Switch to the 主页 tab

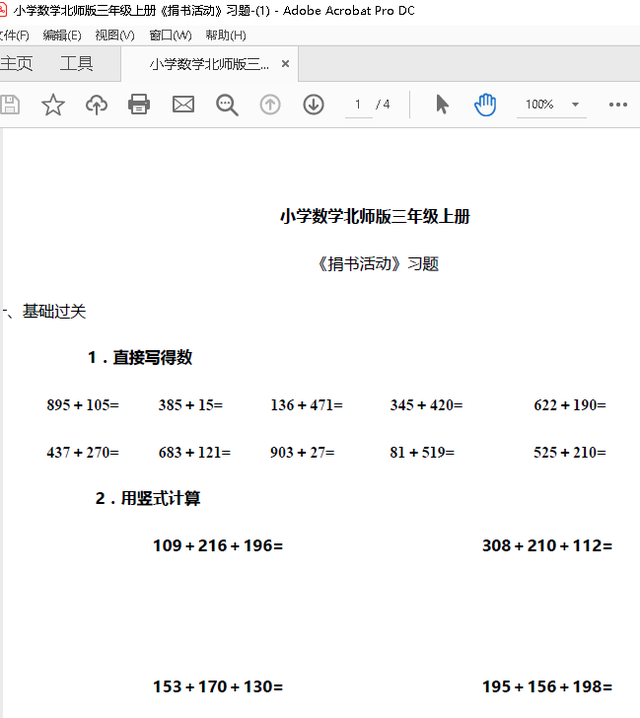tap(16, 63)
